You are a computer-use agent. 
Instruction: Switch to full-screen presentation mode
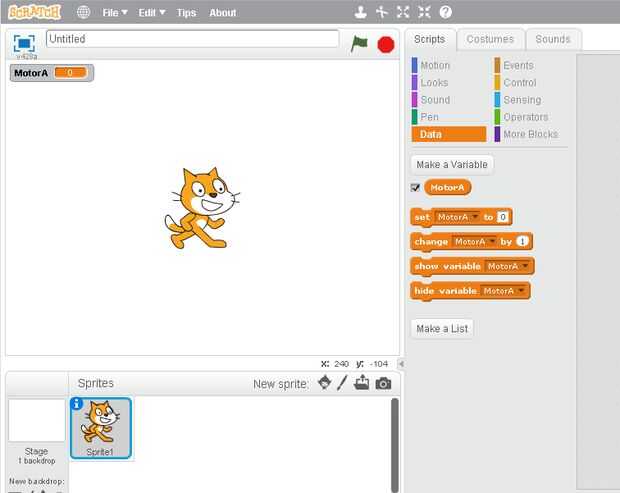(x=24, y=43)
